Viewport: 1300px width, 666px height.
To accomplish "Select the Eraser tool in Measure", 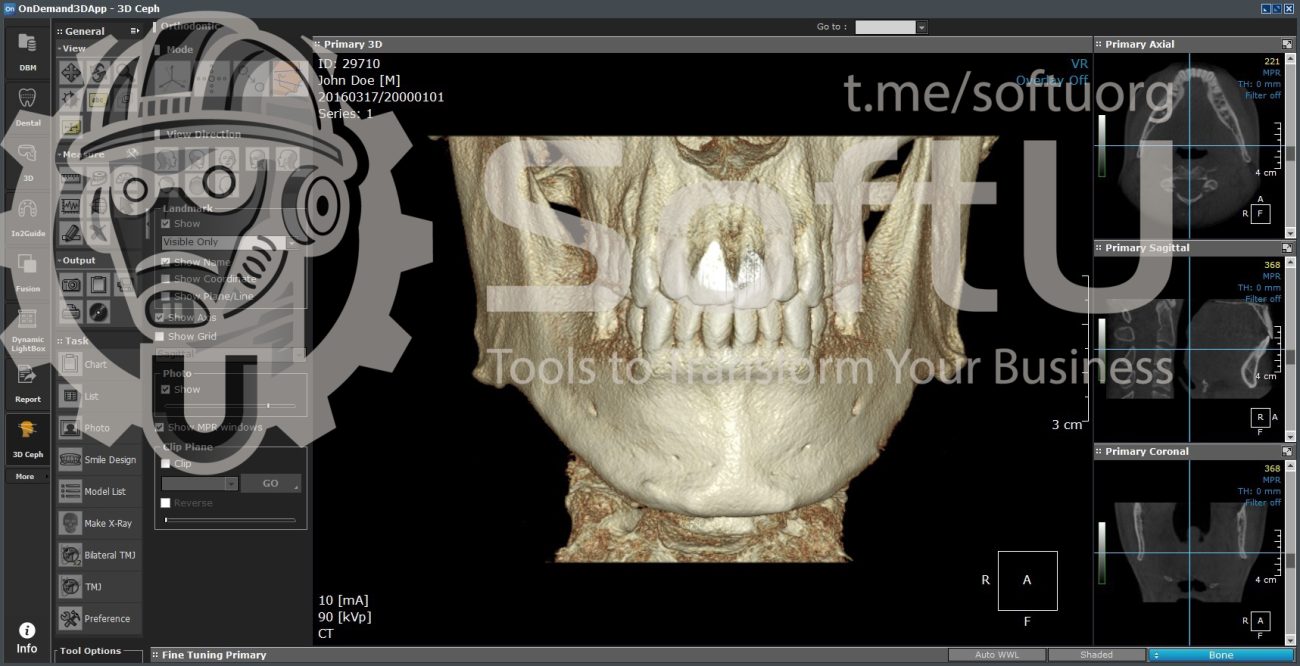I will [70, 232].
